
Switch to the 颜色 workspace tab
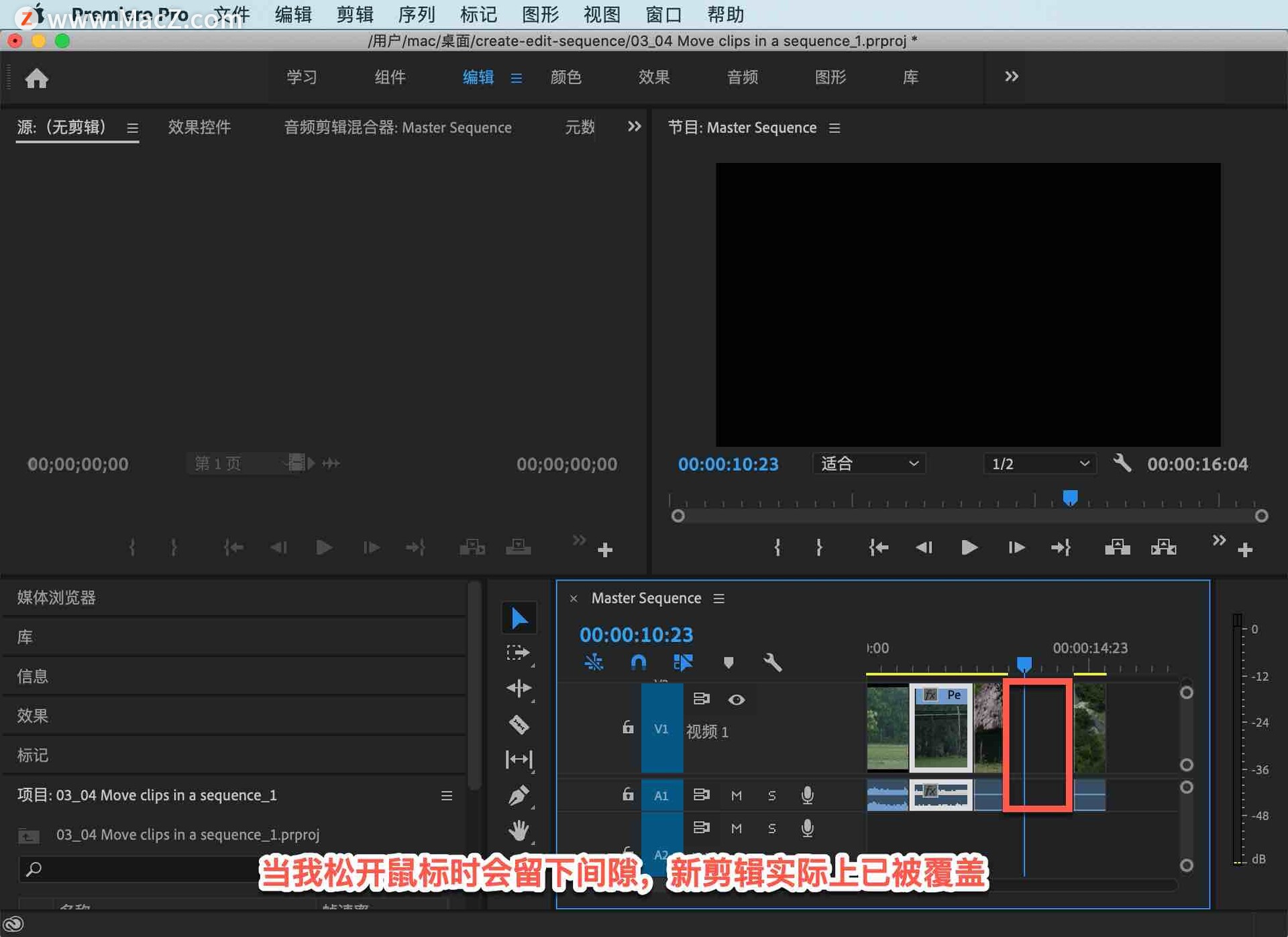[x=566, y=77]
